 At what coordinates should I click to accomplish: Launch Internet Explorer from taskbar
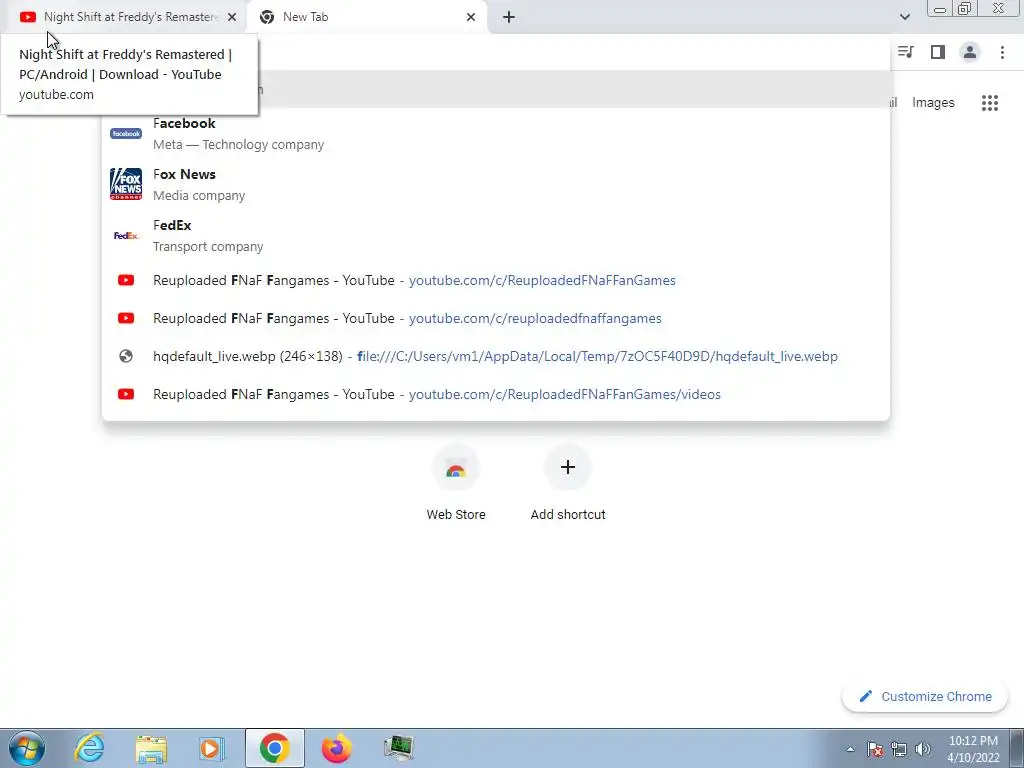(89, 748)
